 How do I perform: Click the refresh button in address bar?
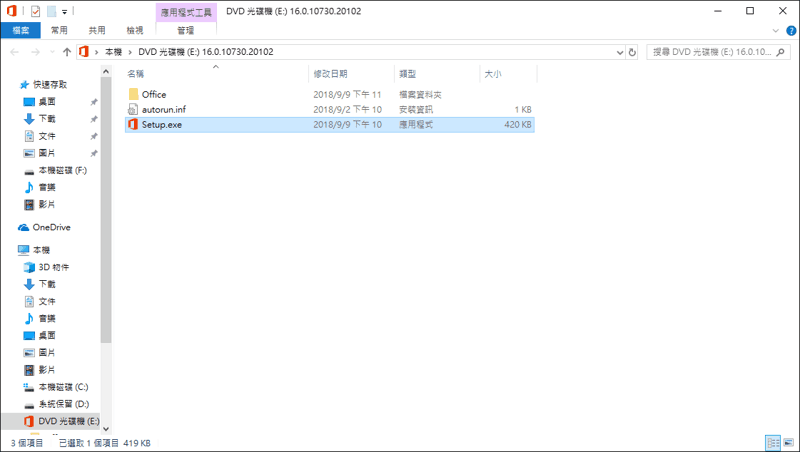632,52
